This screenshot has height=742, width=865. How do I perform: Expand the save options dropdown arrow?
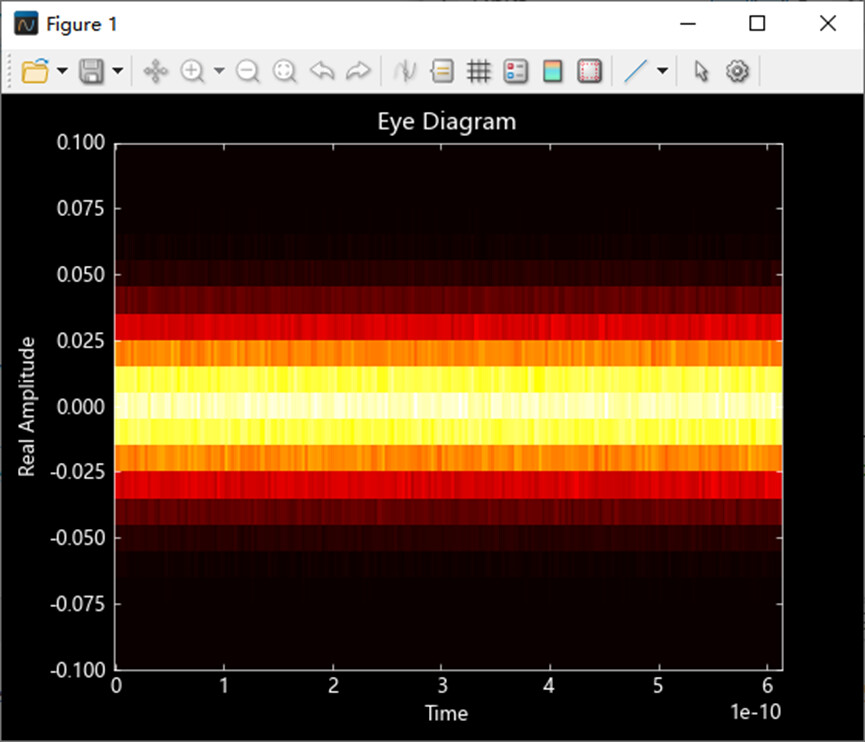[118, 71]
